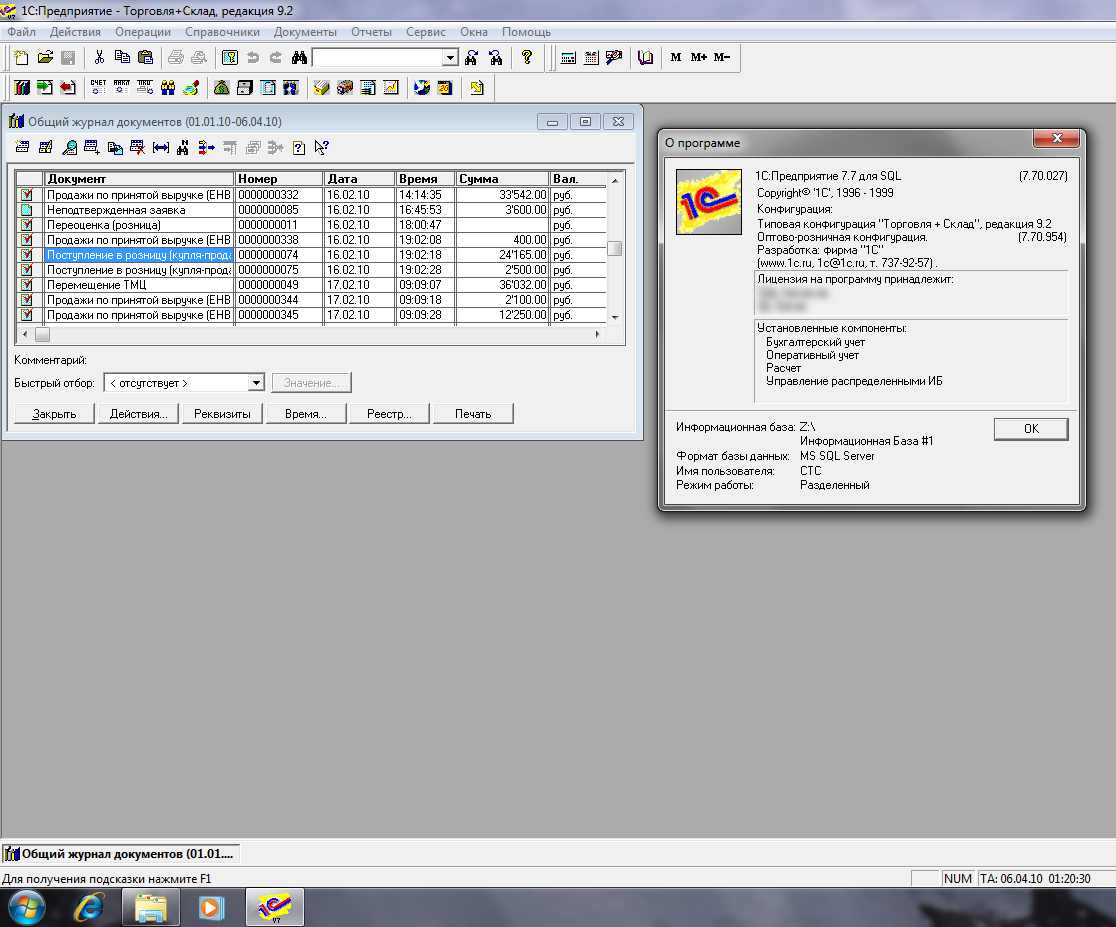Click the M- memory subtract button
Viewport: 1116px width, 927px height.
pos(722,58)
